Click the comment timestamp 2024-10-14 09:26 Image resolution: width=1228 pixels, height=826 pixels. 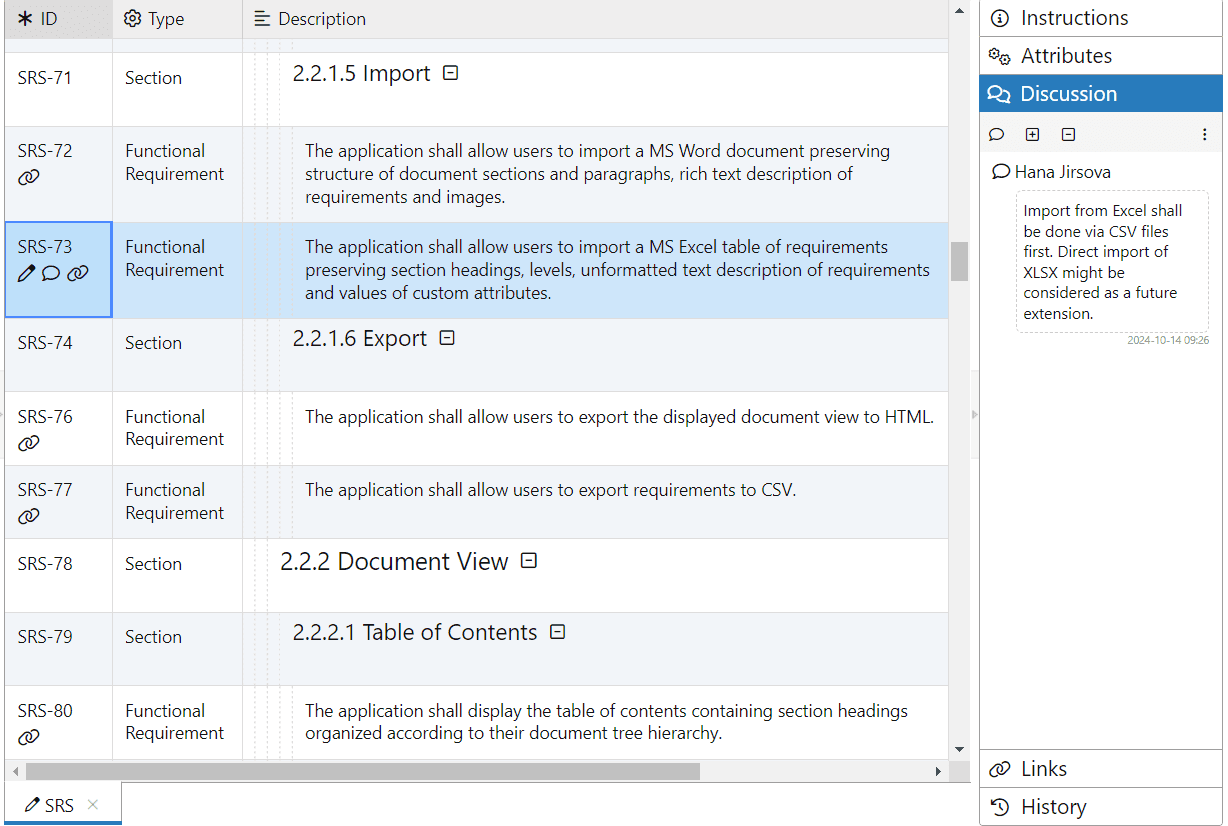pyautogui.click(x=1168, y=340)
